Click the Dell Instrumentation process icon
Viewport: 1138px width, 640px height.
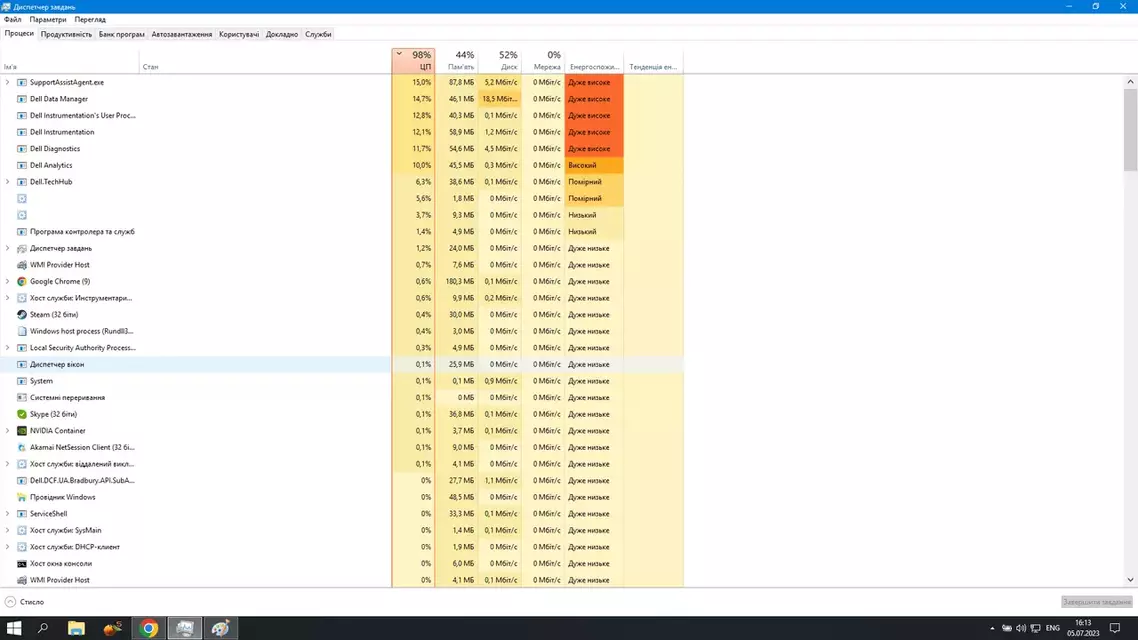(22, 132)
